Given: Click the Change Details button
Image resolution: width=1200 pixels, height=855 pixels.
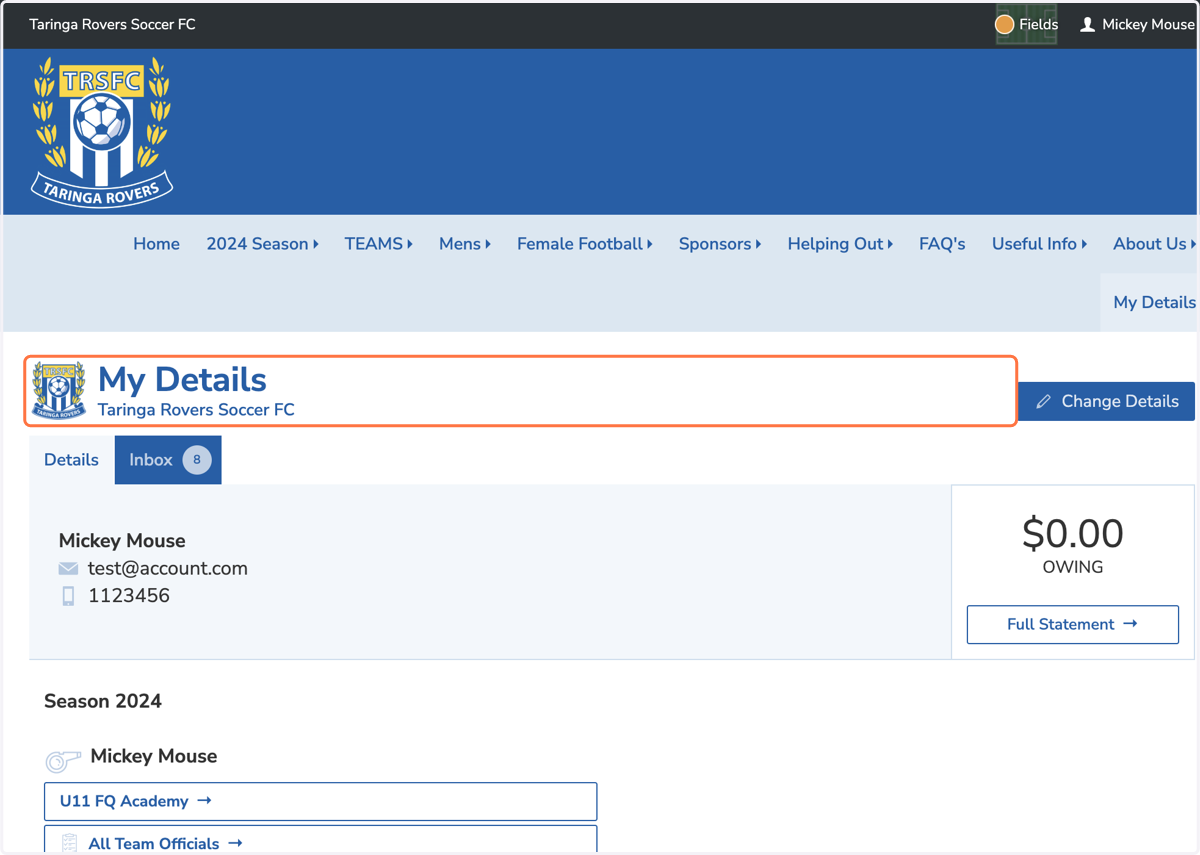Looking at the screenshot, I should coord(1106,401).
